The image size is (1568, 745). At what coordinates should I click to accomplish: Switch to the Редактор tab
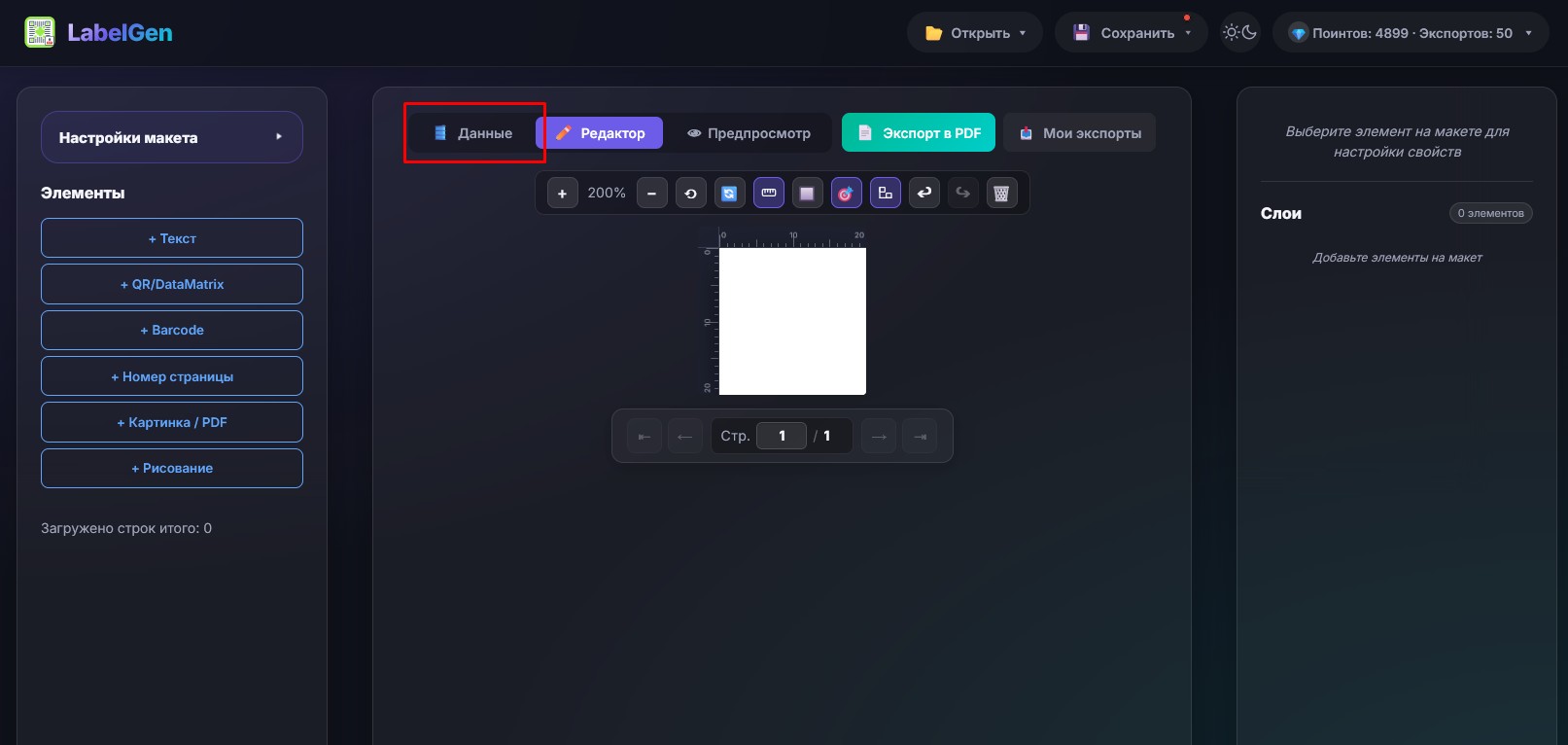600,133
